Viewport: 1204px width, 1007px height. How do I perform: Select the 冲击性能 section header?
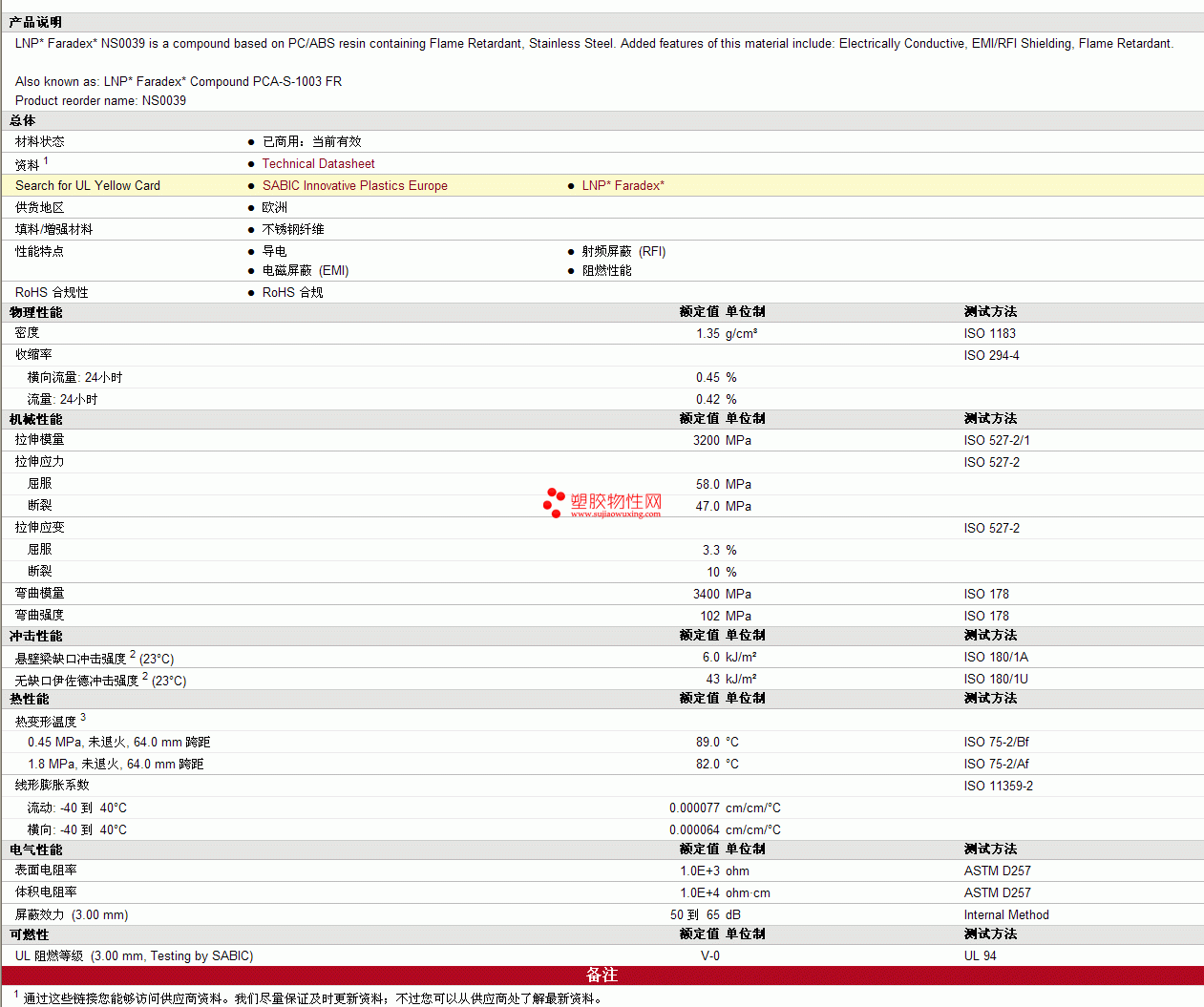pos(35,637)
